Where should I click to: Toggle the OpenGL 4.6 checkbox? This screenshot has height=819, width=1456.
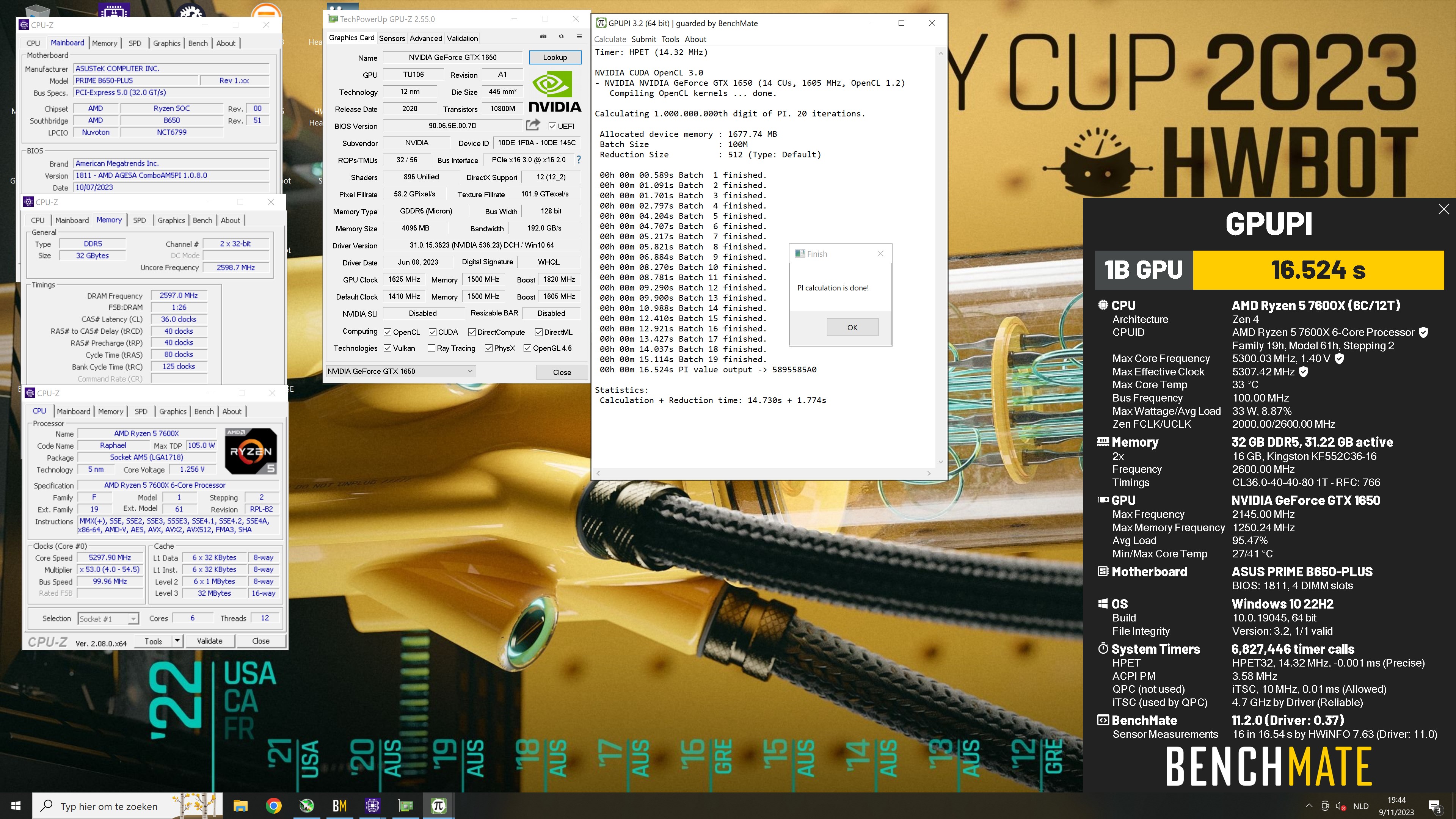click(527, 348)
